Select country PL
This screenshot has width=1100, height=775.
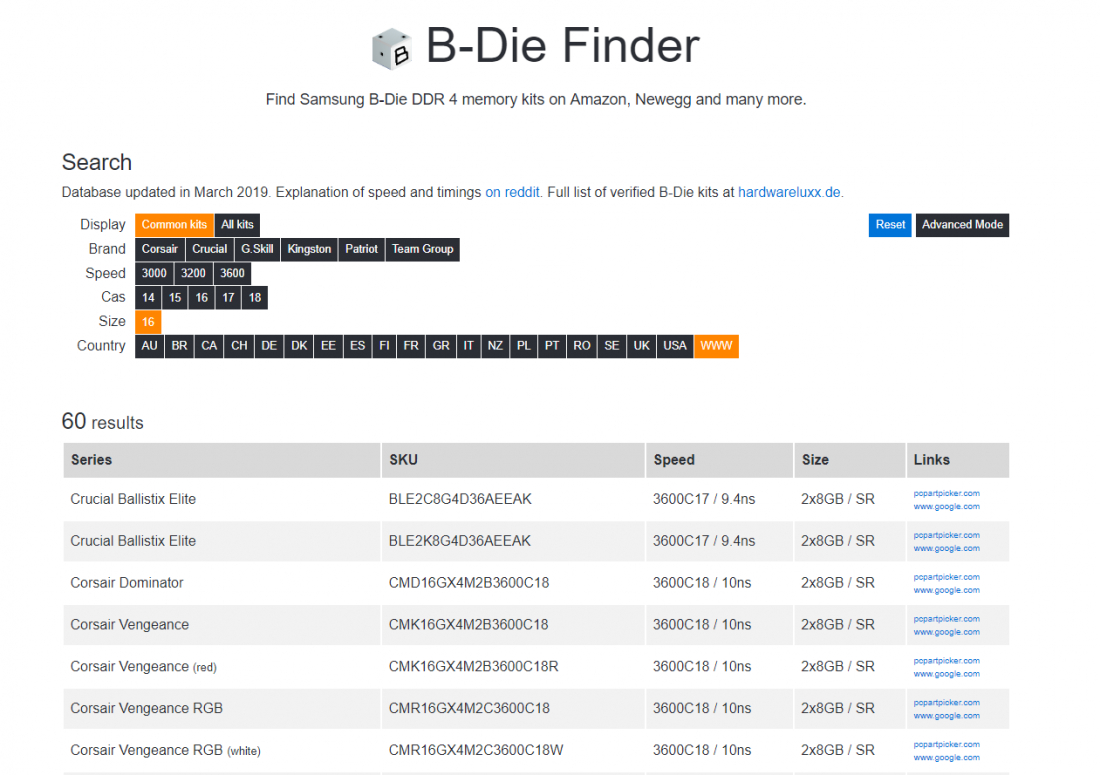point(524,346)
